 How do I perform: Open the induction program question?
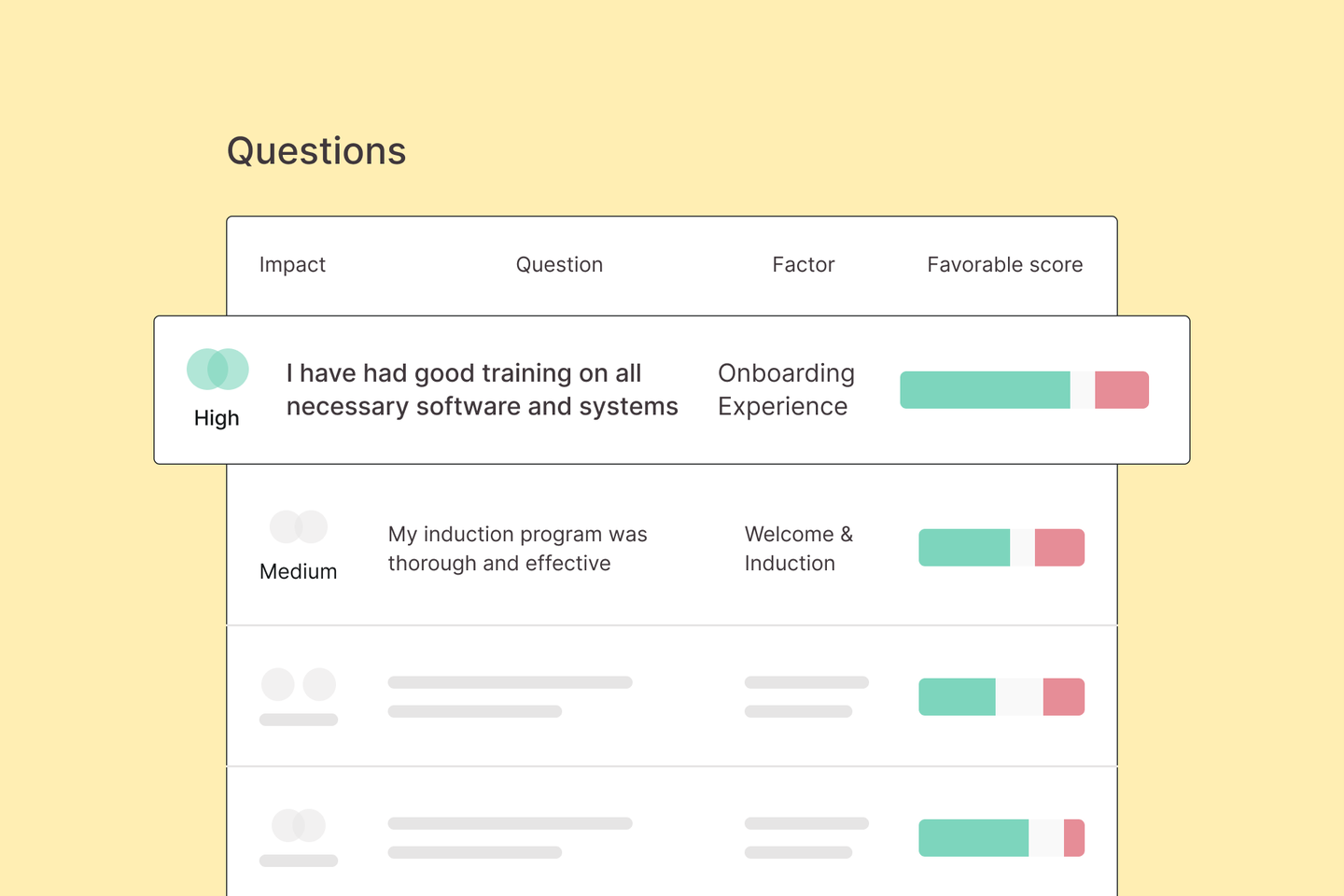(x=517, y=549)
